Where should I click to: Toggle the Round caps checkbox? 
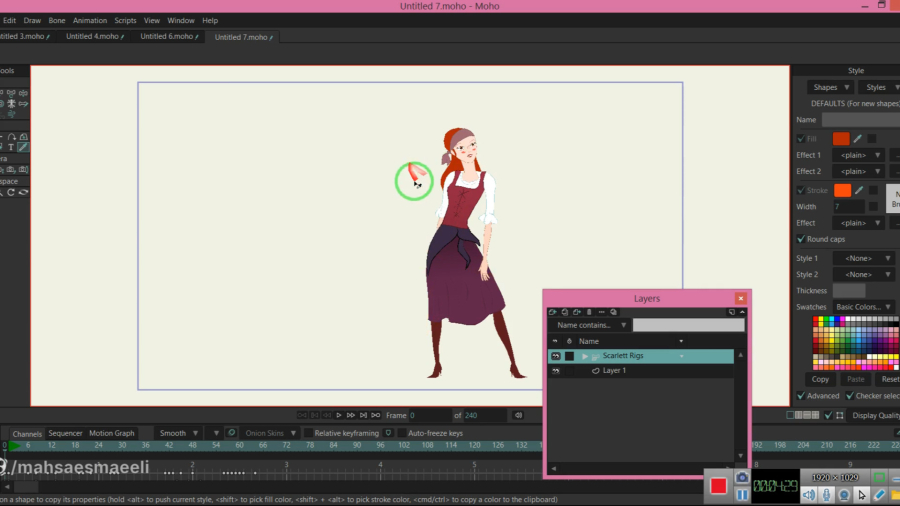[801, 239]
